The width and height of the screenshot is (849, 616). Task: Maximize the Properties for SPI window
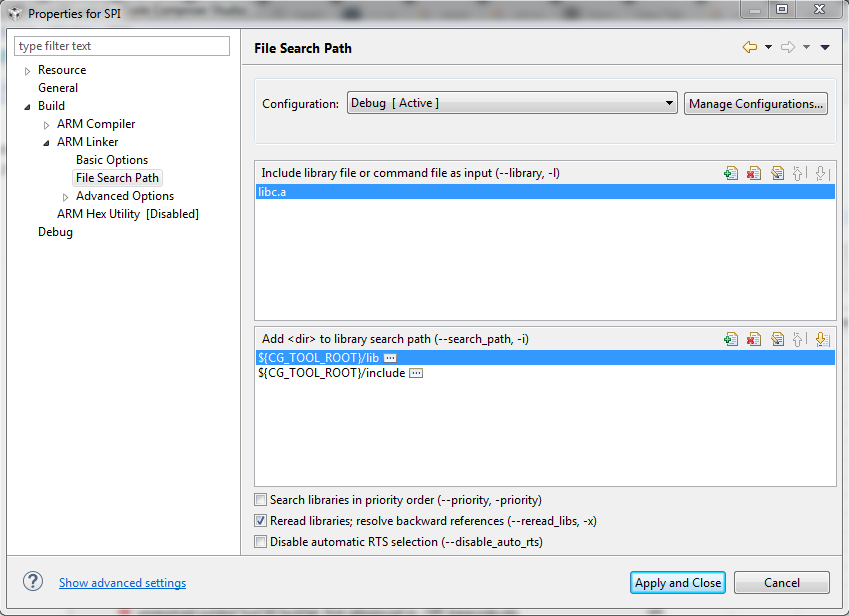(782, 9)
